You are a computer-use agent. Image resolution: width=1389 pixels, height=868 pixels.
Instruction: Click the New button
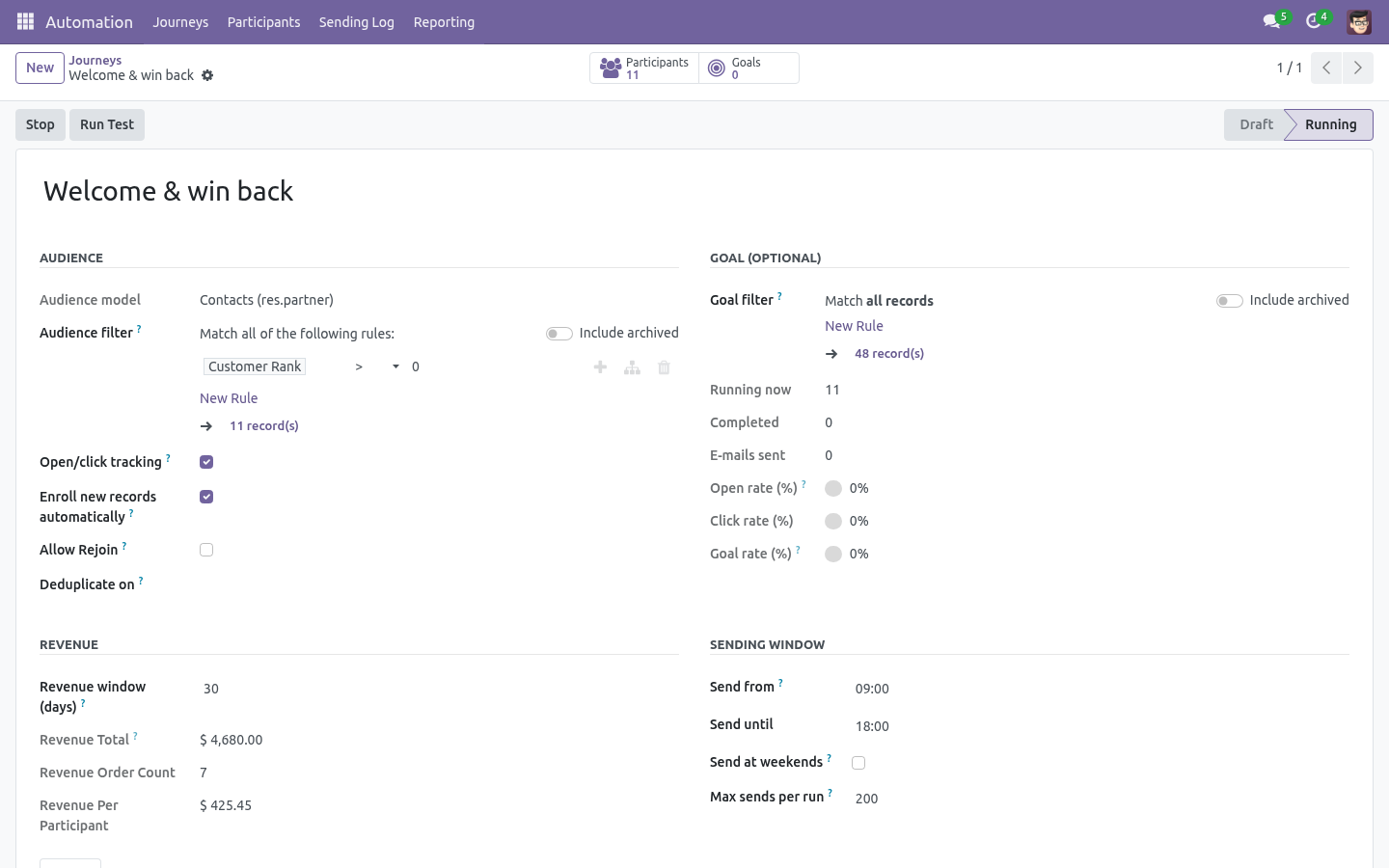coord(40,68)
